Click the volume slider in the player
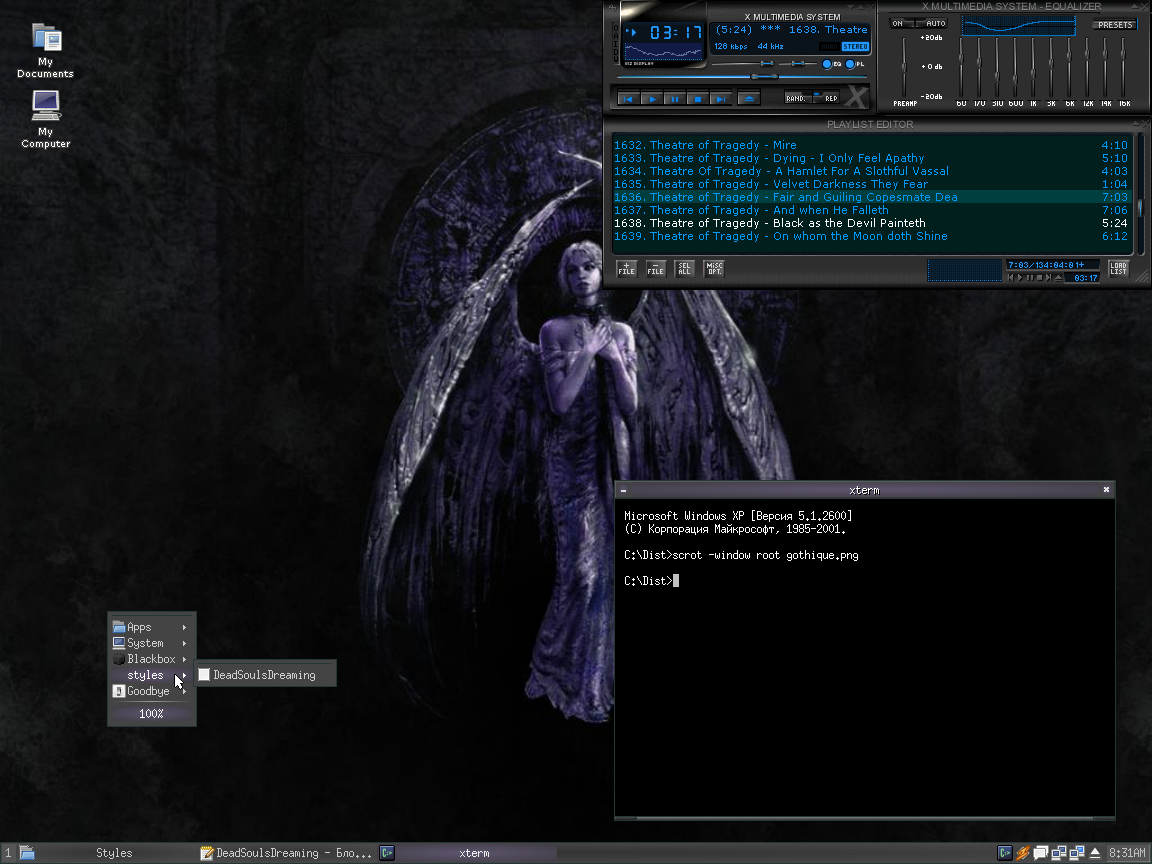The height and width of the screenshot is (864, 1152). coord(742,64)
